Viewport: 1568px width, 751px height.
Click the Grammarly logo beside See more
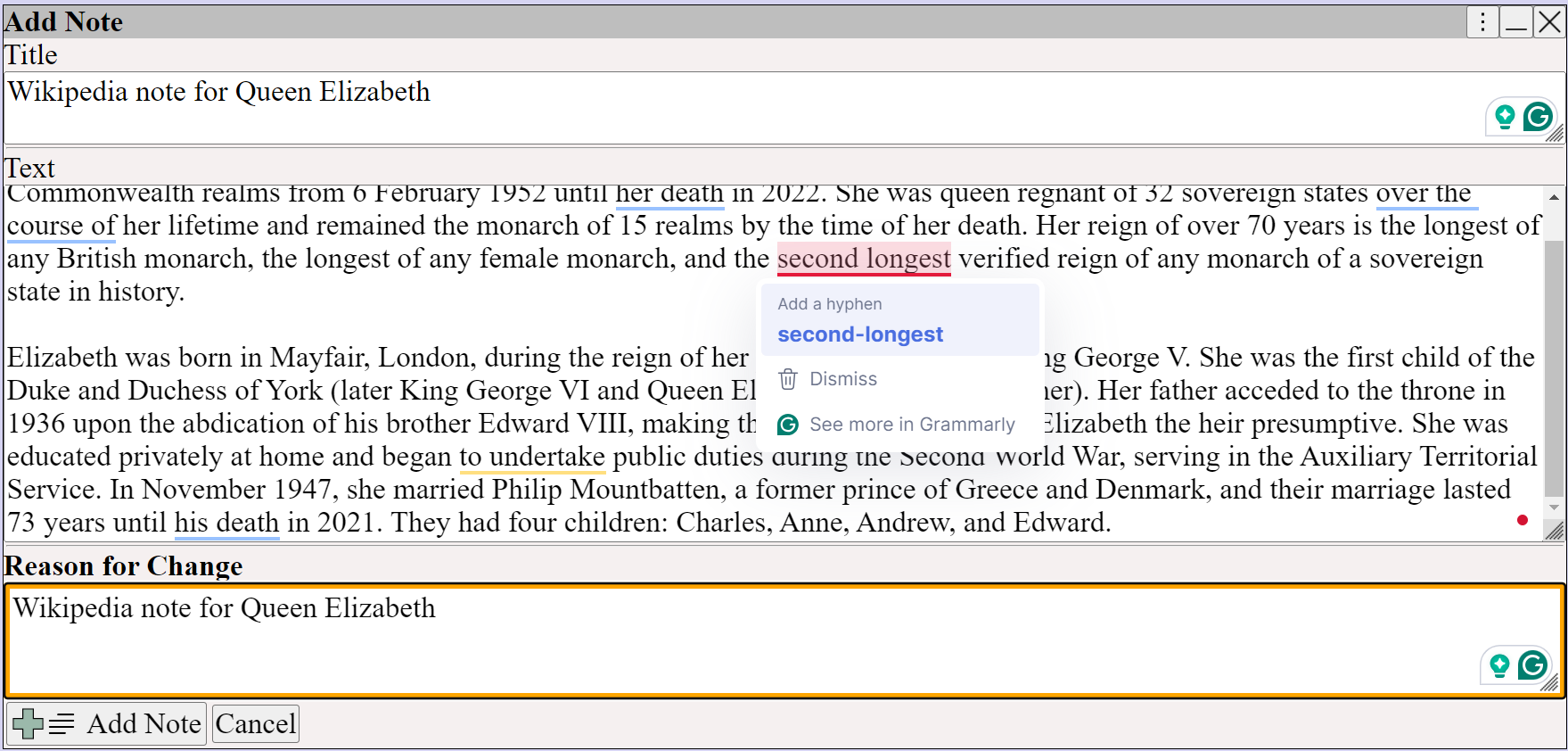click(788, 425)
